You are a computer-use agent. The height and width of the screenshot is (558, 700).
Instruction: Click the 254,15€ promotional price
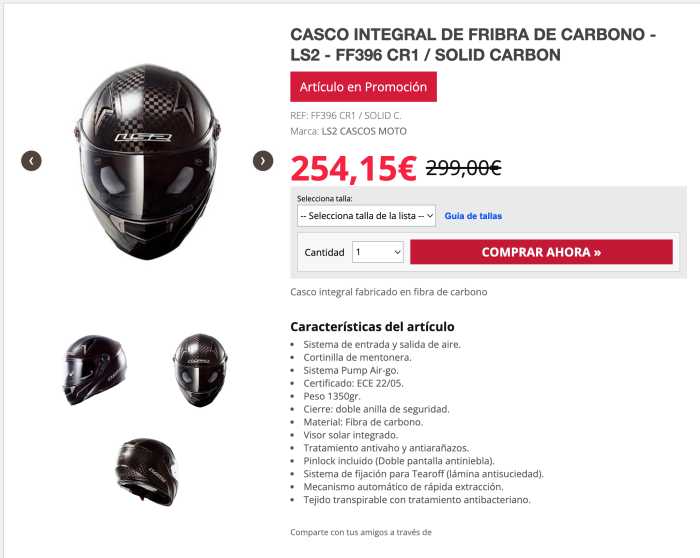coord(353,169)
